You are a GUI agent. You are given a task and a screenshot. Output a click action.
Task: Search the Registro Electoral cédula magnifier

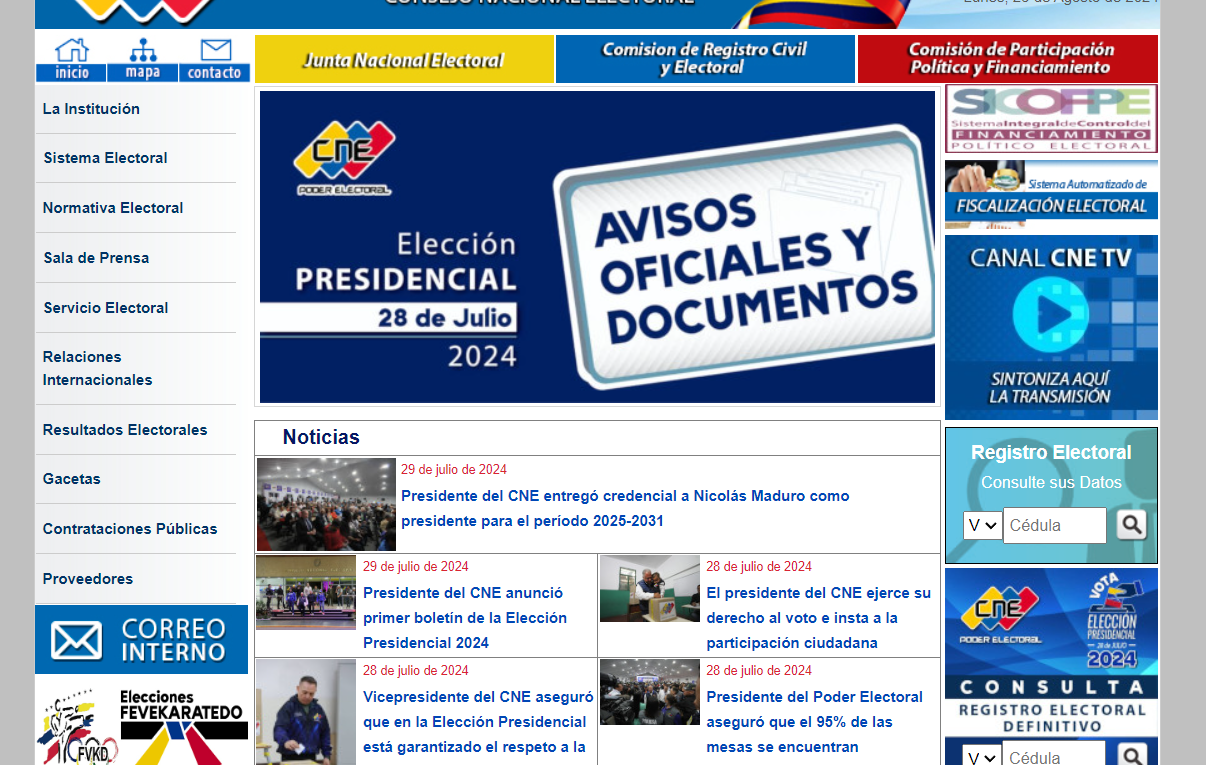1131,525
